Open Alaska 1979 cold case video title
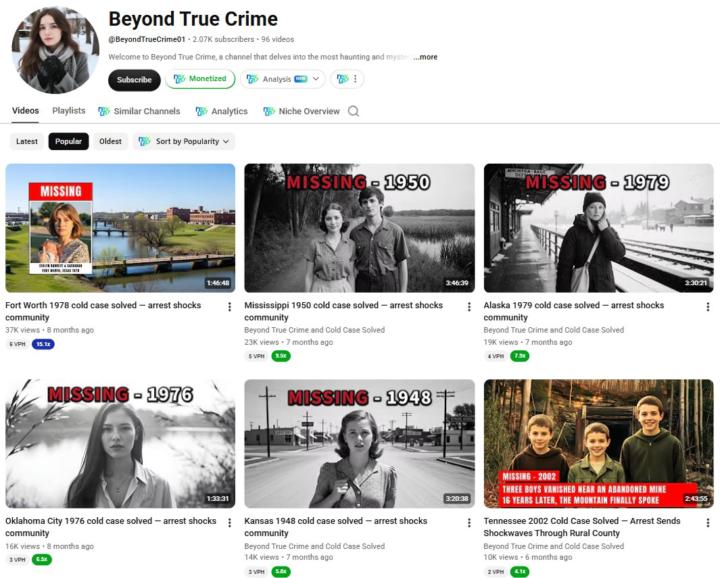The height and width of the screenshot is (578, 720). [574, 311]
